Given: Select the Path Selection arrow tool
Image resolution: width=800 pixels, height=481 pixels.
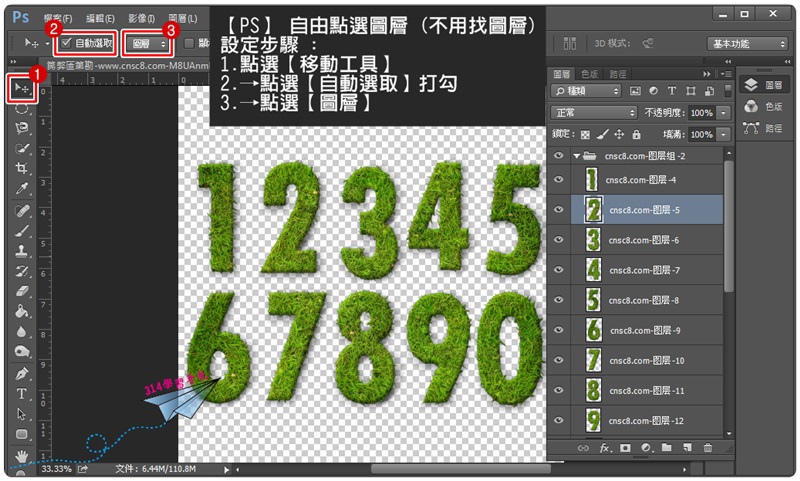Looking at the screenshot, I should click(21, 414).
